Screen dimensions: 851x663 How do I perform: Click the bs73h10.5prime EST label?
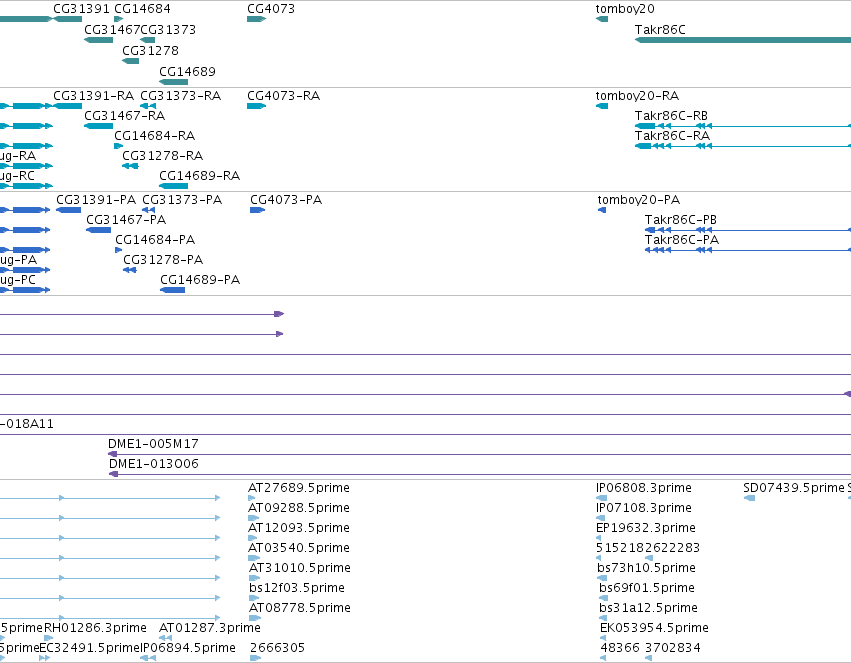[646, 568]
